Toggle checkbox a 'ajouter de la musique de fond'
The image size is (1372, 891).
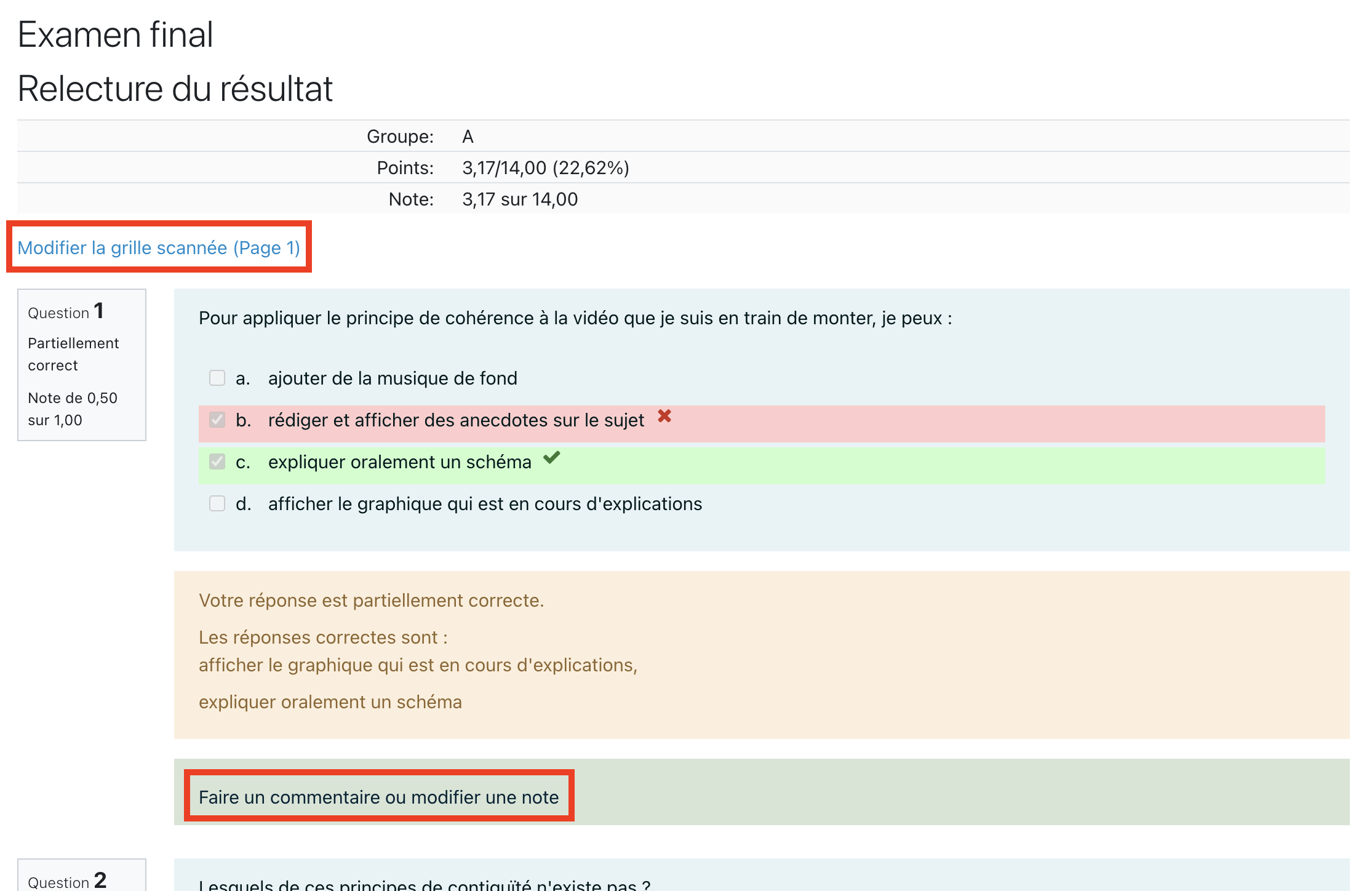(x=217, y=378)
